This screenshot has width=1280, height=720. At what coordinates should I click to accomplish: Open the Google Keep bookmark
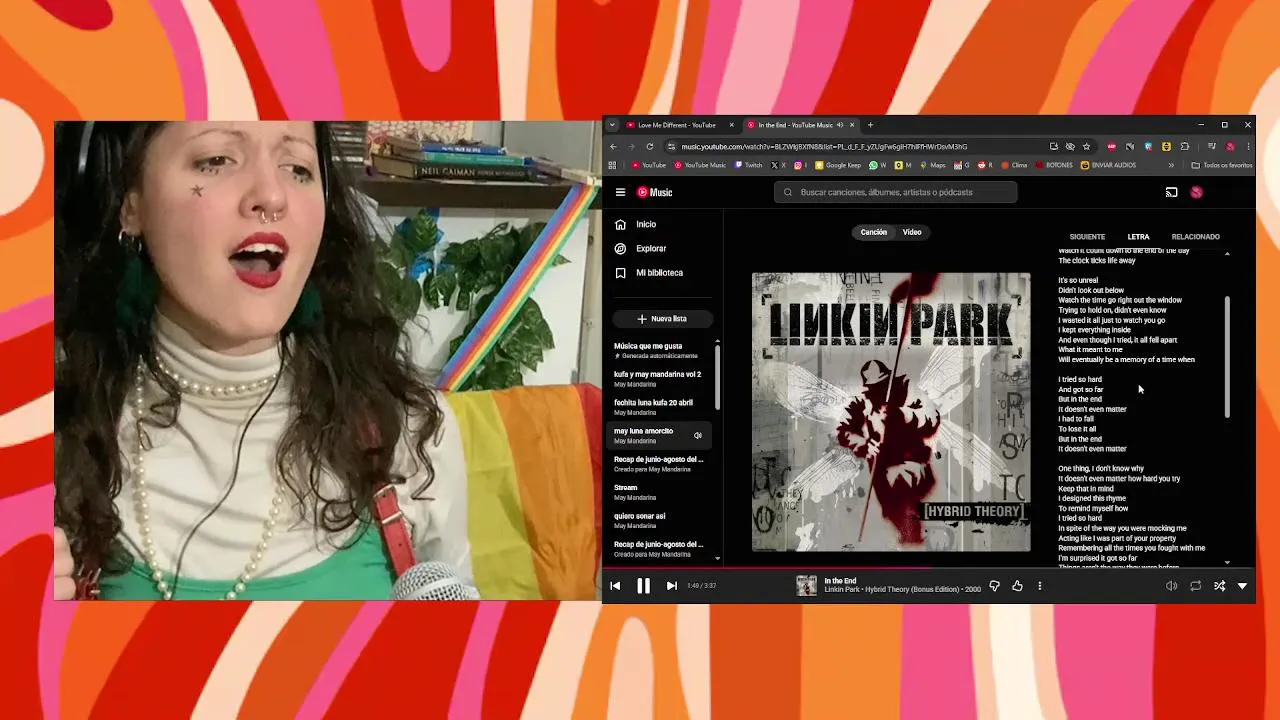838,165
